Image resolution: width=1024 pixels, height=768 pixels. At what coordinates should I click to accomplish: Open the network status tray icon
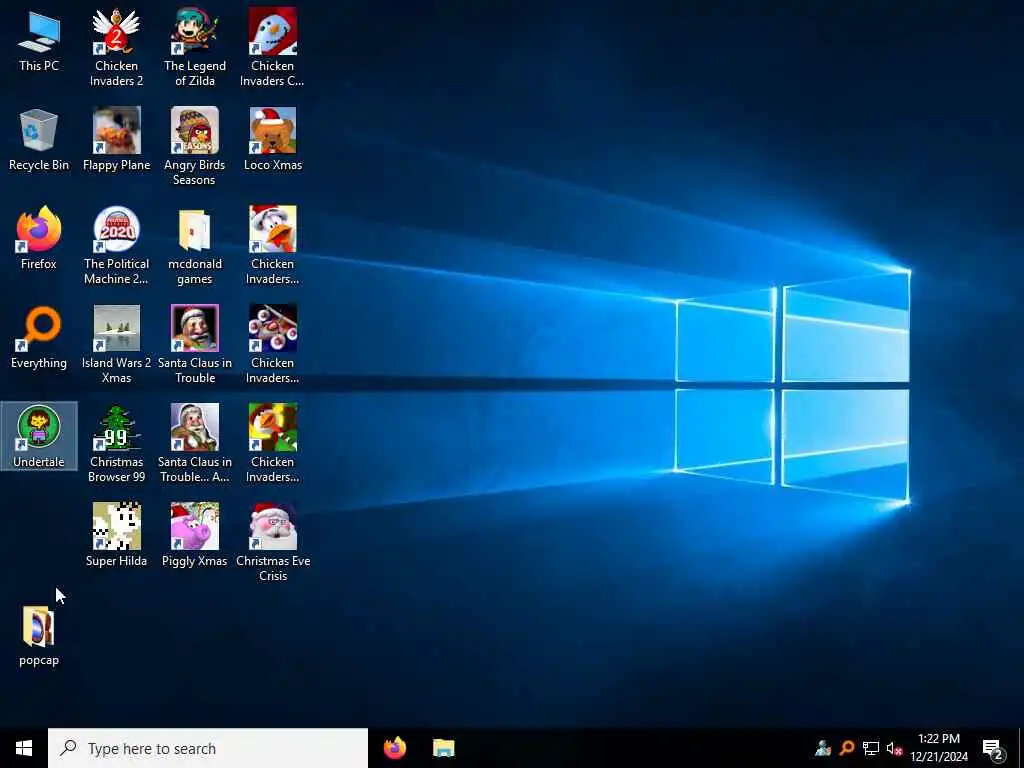click(x=871, y=748)
